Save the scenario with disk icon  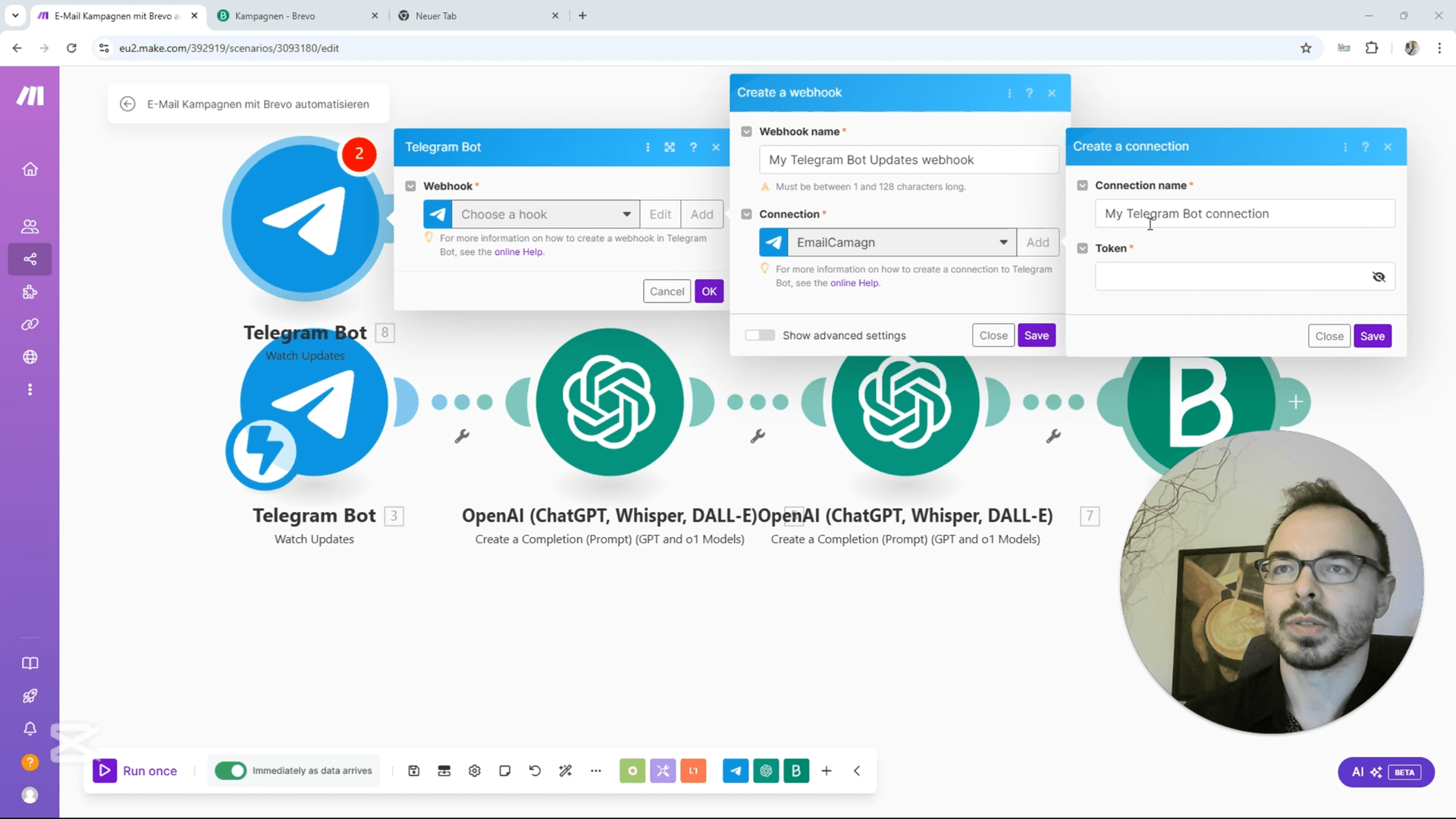tap(414, 771)
